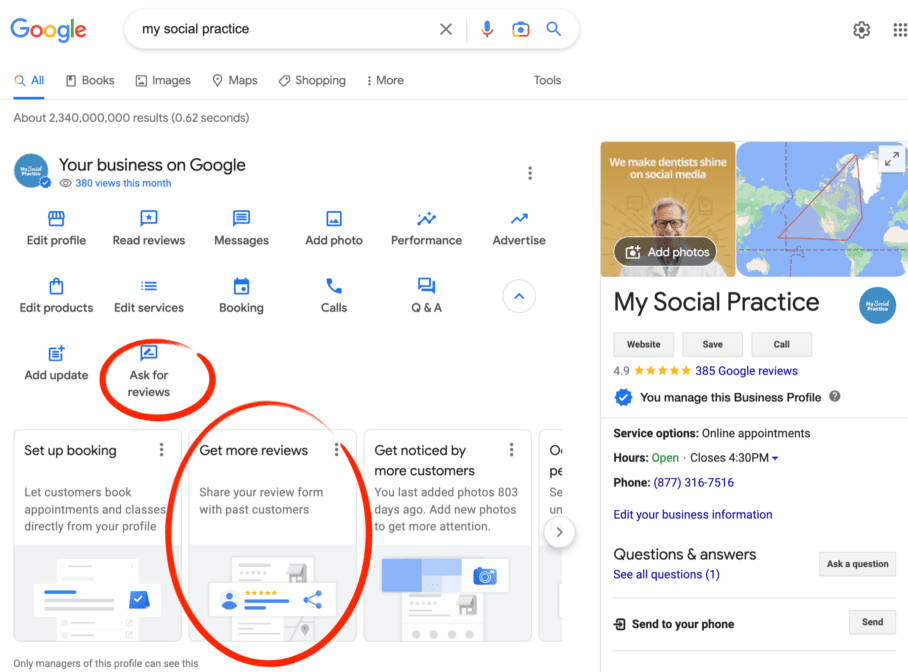
Task: Click Ask for reviews
Action: tap(149, 372)
